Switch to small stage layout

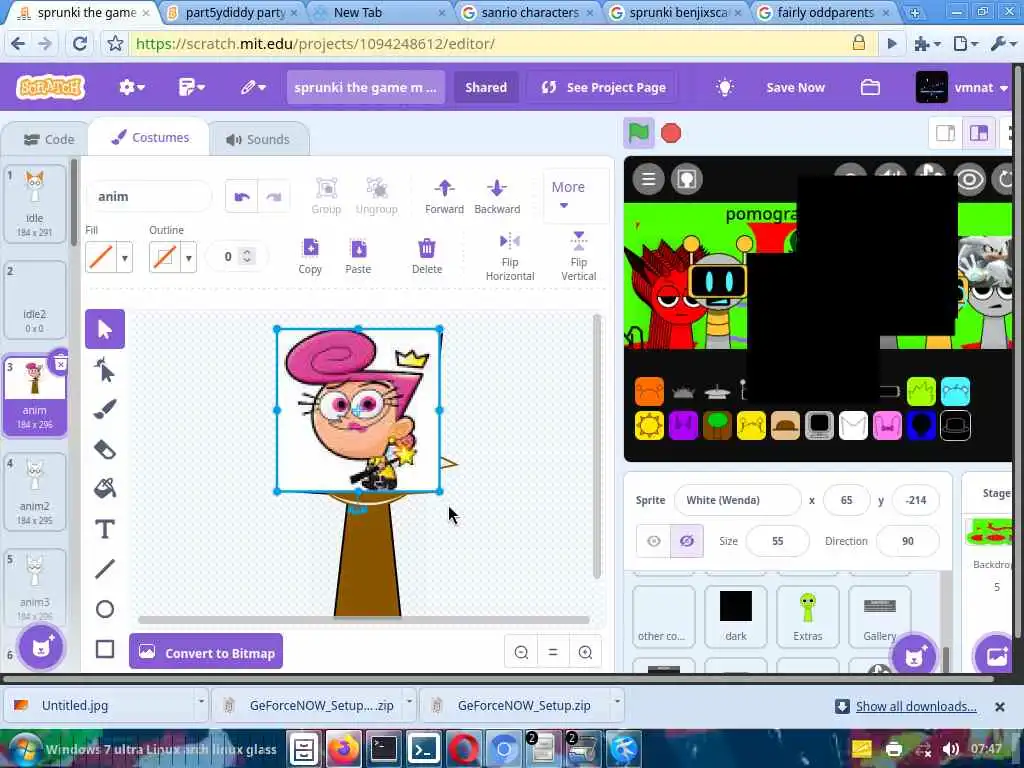click(945, 133)
